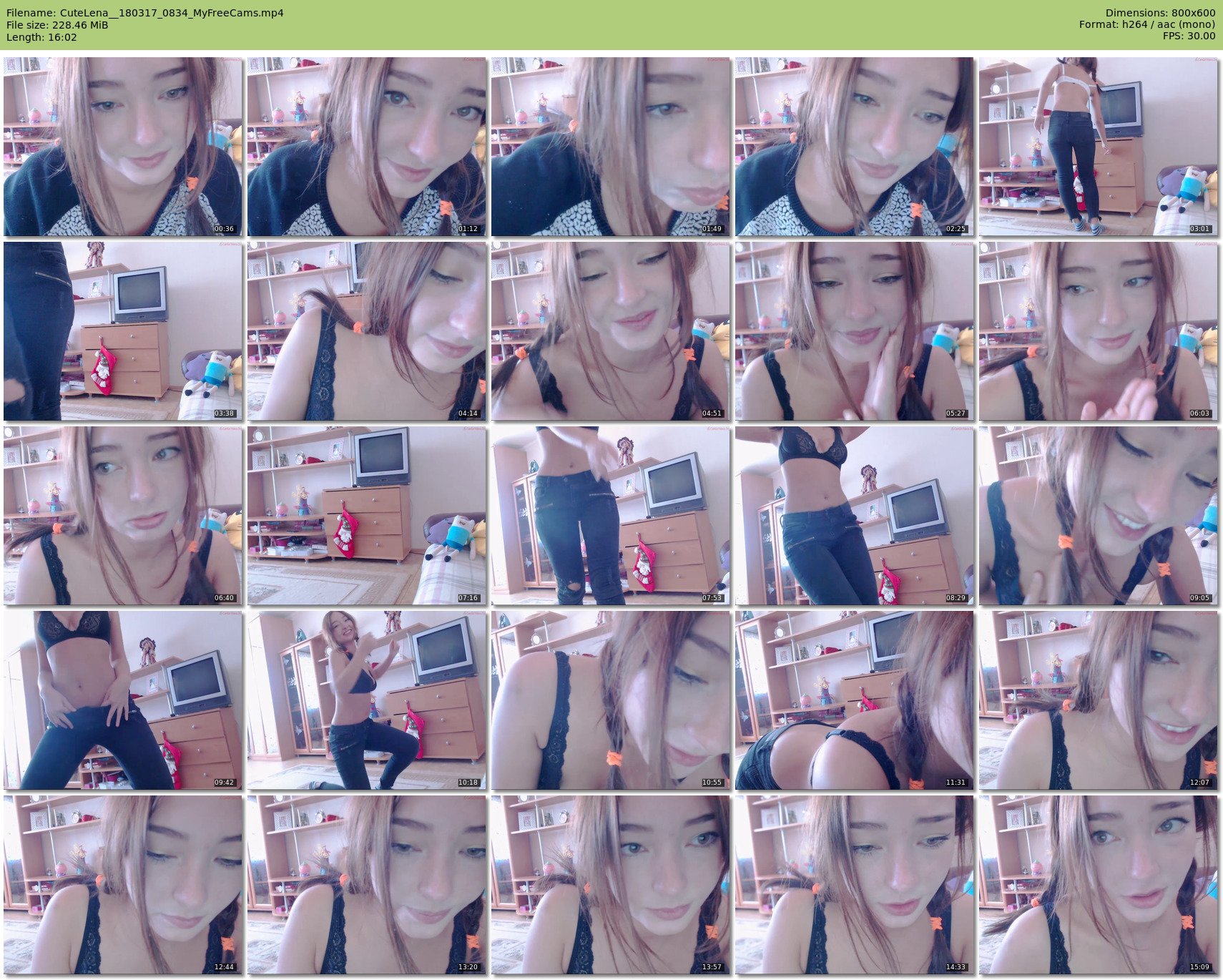Open the frame at 13:20
The width and height of the screenshot is (1223, 980).
pyautogui.click(x=367, y=885)
